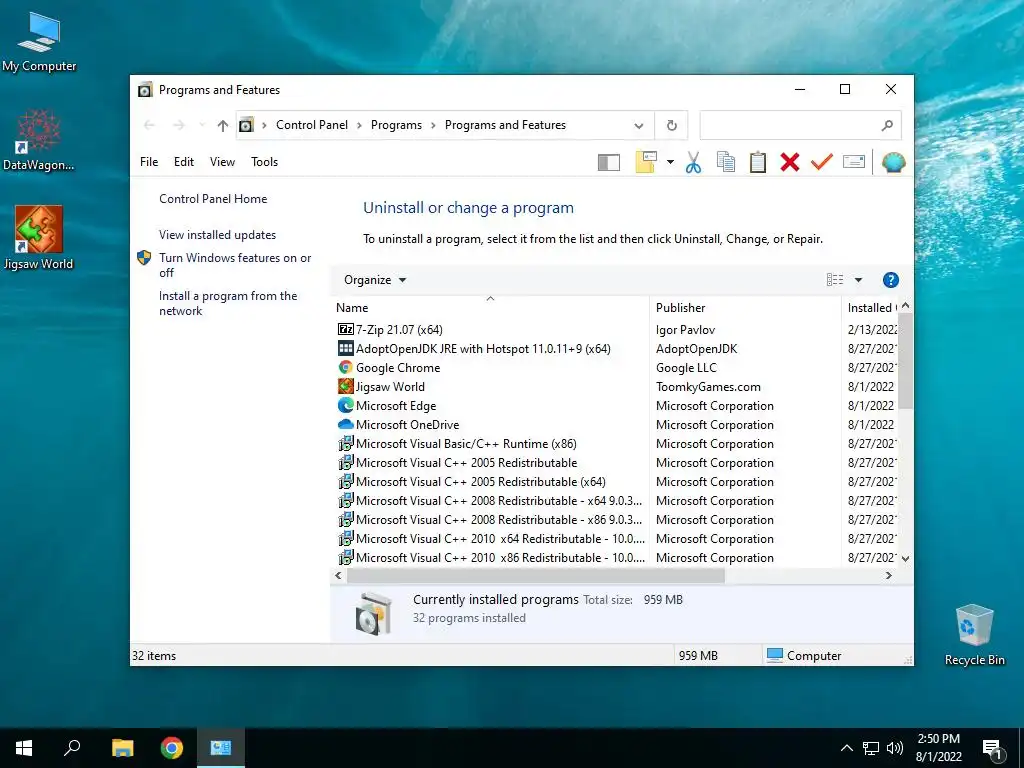Sort by the Publisher column header
This screenshot has height=768, width=1024.
point(745,308)
